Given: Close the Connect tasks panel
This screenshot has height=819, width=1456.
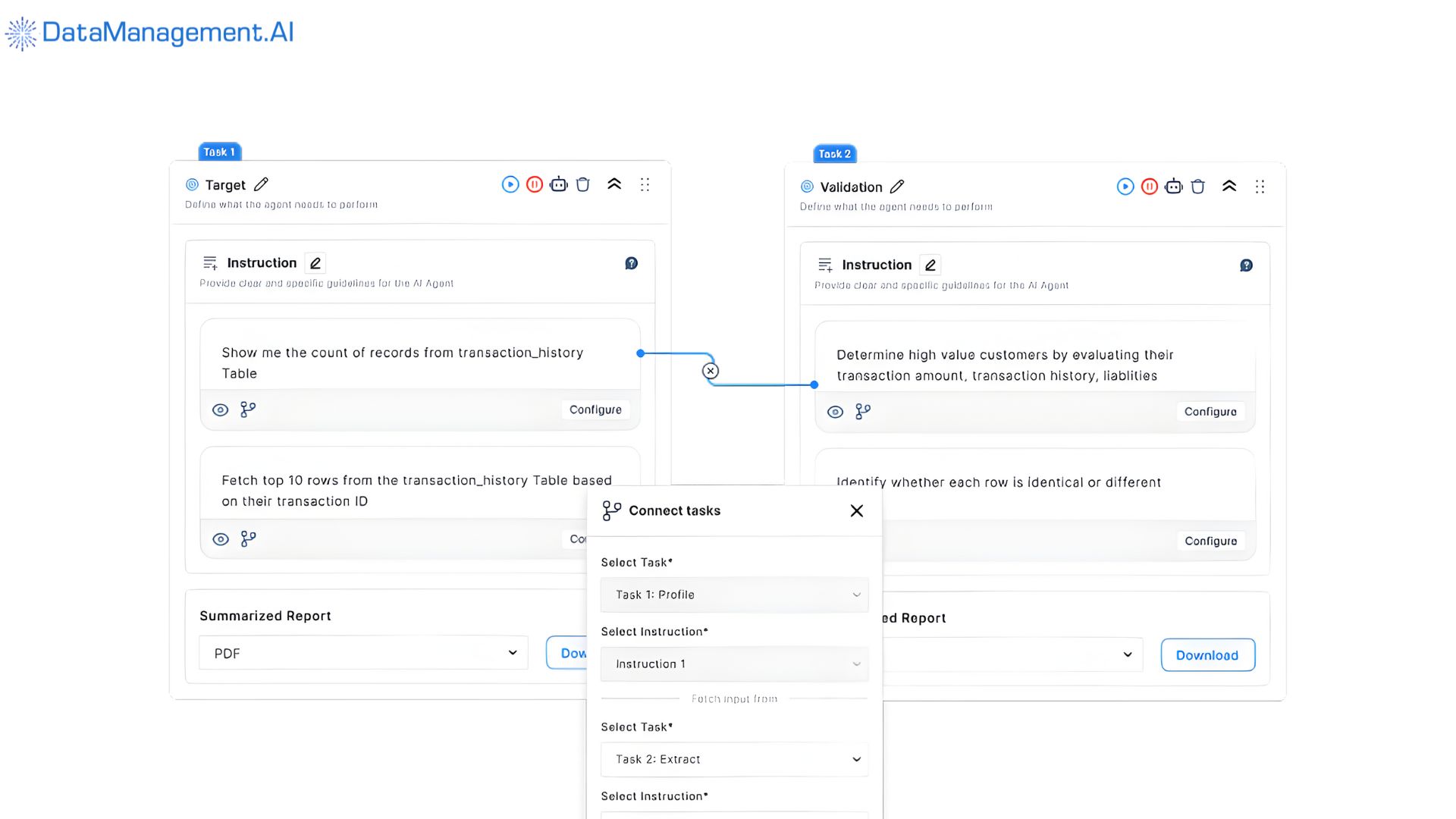Looking at the screenshot, I should [x=856, y=510].
